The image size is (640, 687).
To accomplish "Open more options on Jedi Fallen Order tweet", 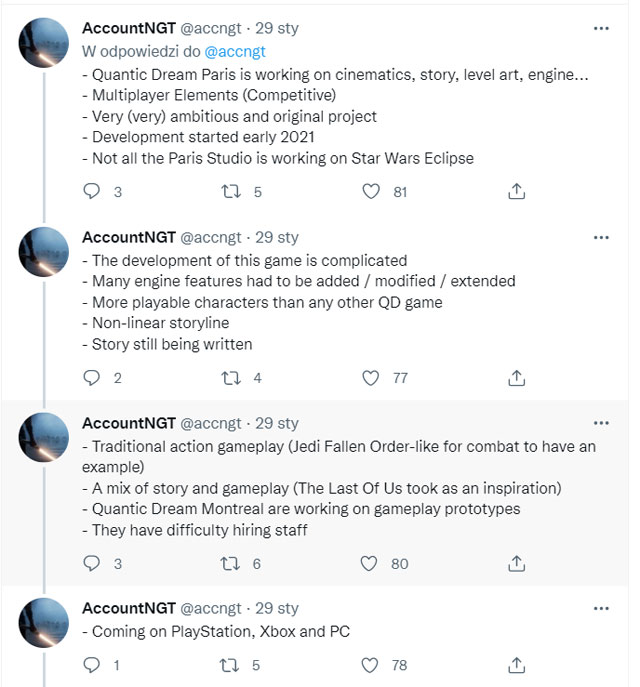I will click(x=601, y=423).
